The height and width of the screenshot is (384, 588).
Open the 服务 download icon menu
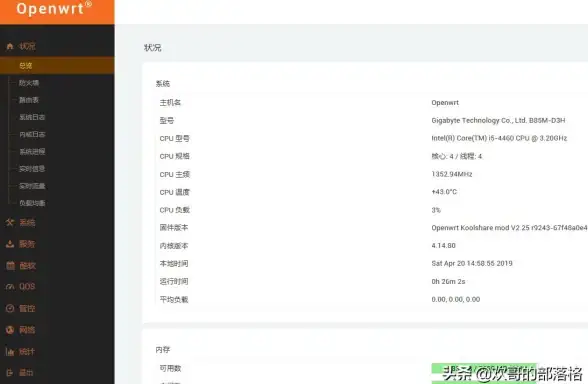point(21,244)
